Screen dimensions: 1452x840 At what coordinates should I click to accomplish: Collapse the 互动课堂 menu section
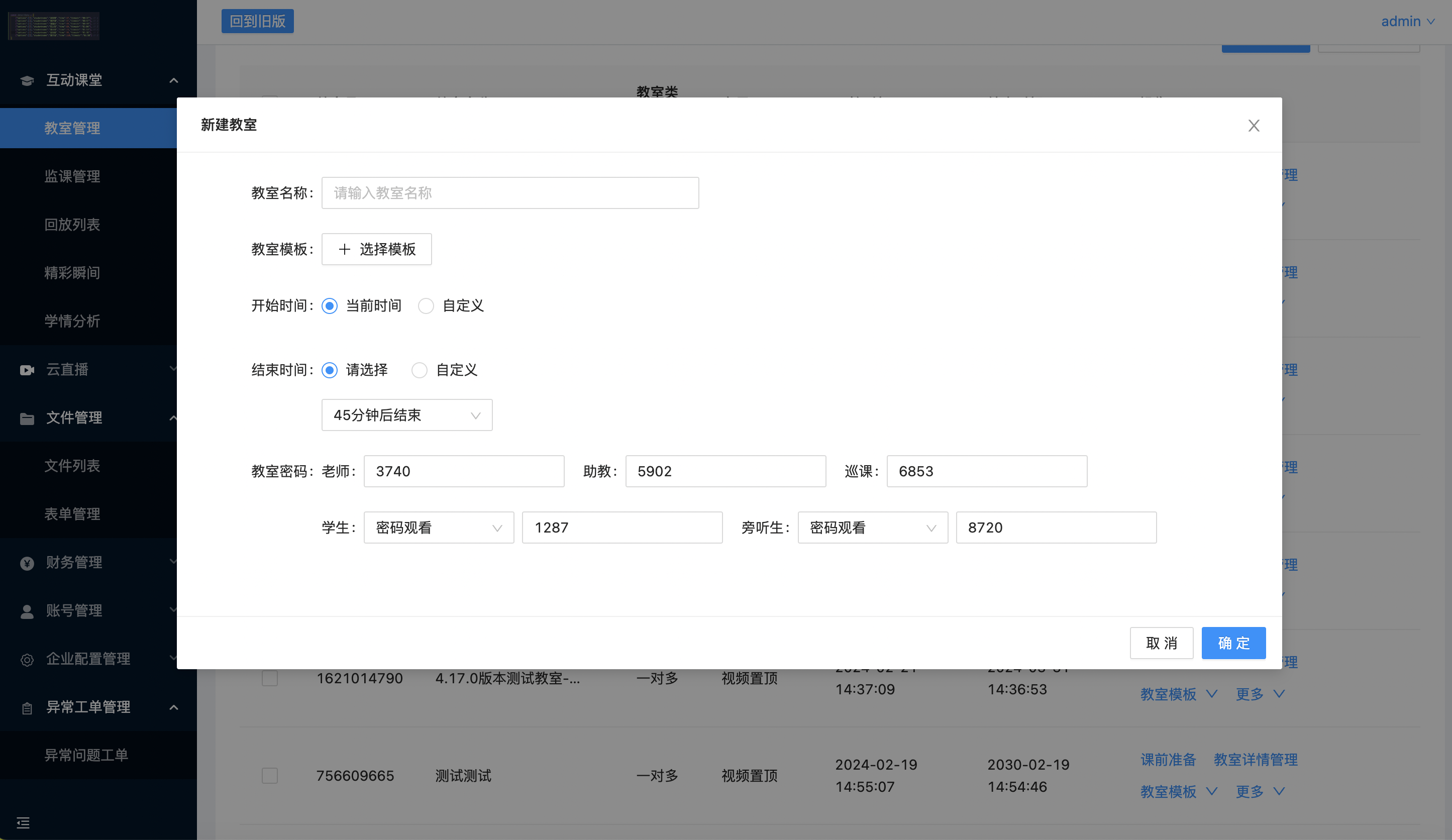(173, 80)
